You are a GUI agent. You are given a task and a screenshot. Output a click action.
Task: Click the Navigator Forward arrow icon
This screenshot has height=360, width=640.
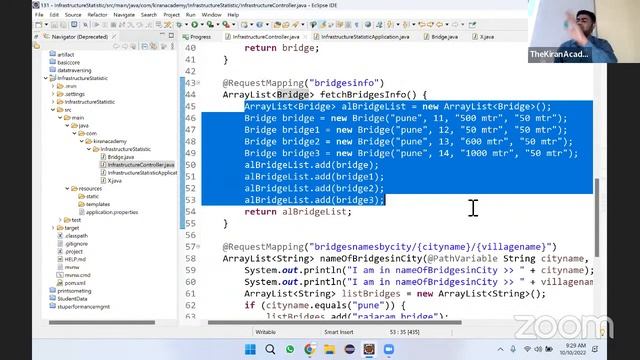coord(125,47)
